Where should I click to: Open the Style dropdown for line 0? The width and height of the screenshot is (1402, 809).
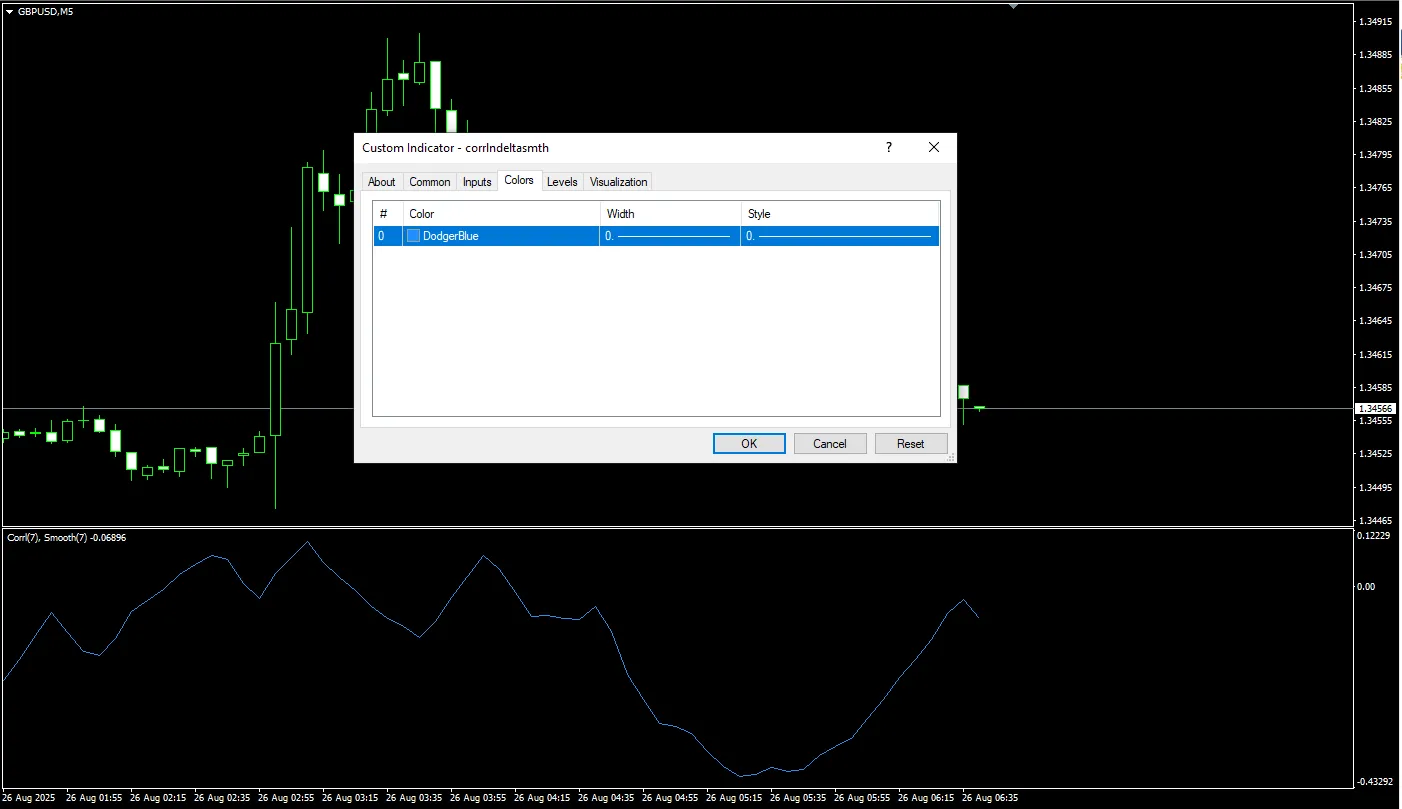click(x=839, y=236)
